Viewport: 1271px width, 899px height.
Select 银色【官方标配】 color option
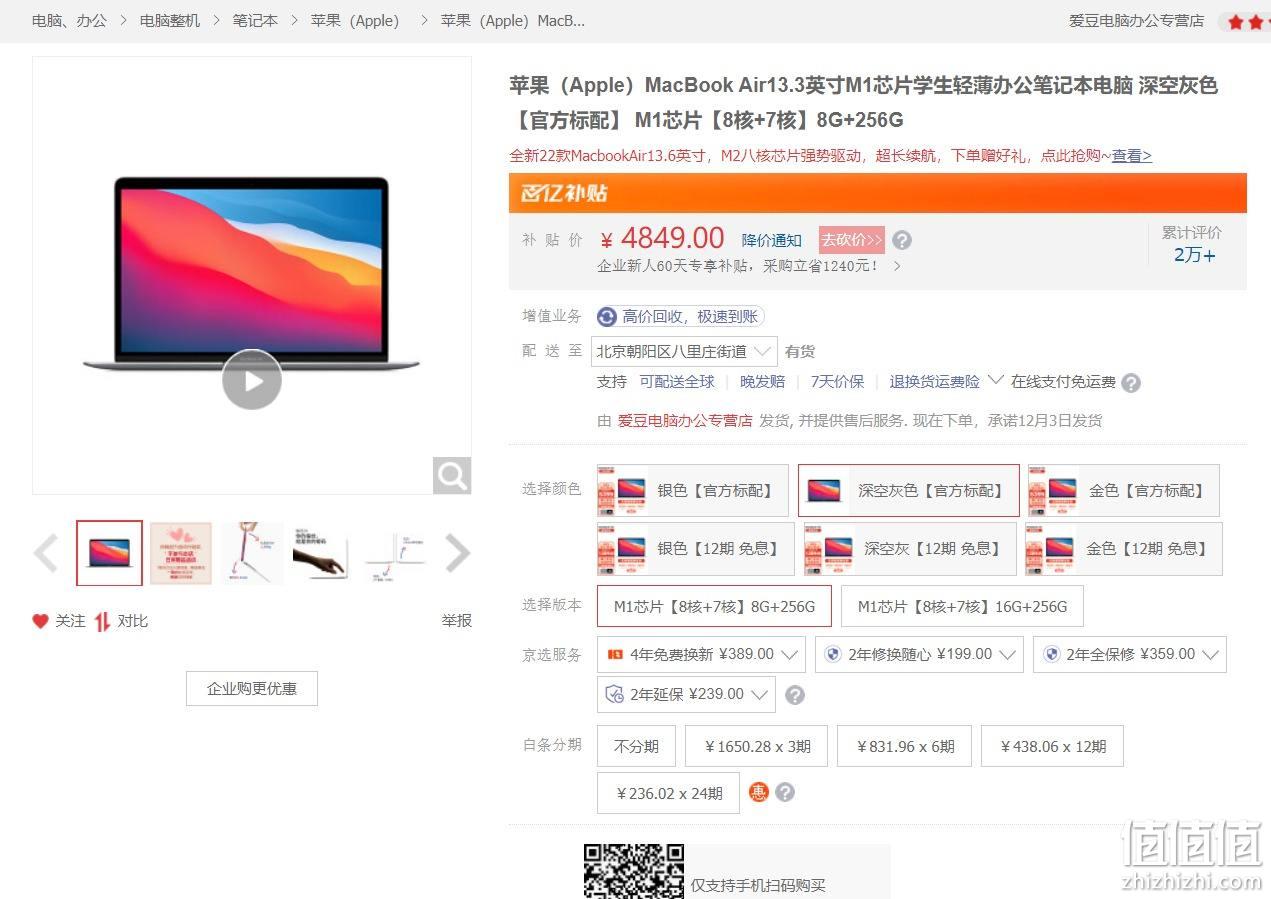(693, 490)
